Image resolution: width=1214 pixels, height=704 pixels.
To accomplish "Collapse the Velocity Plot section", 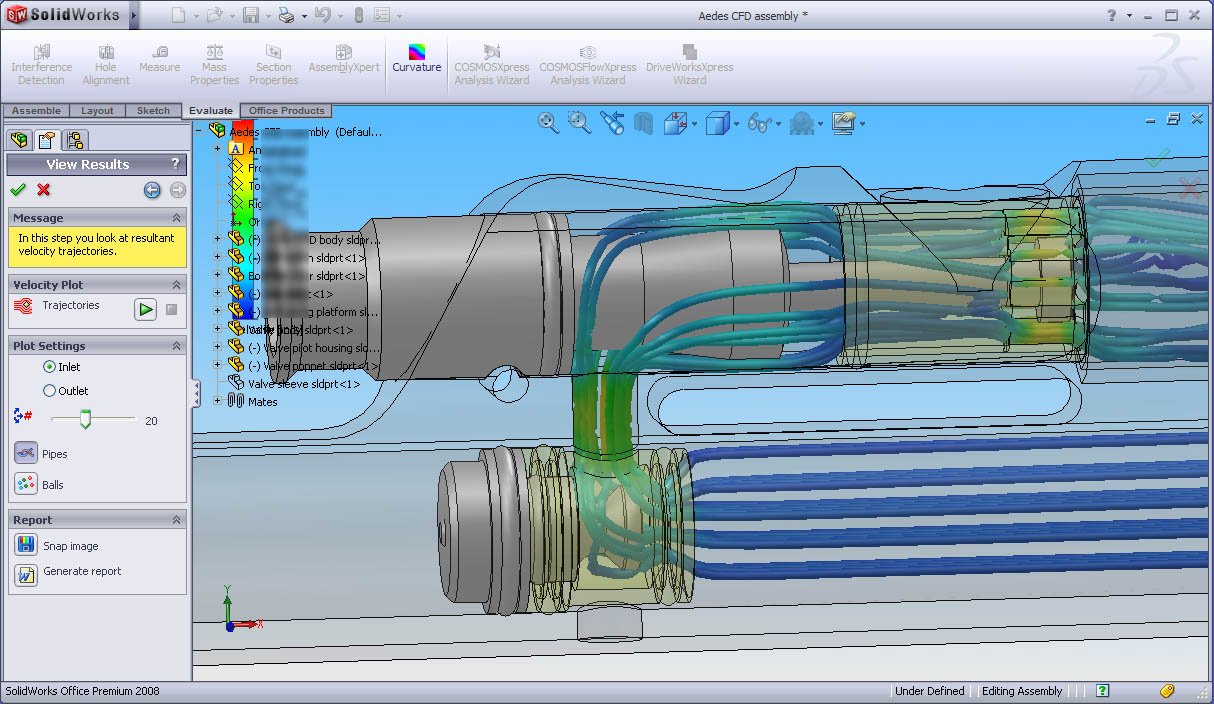I will click(x=176, y=285).
